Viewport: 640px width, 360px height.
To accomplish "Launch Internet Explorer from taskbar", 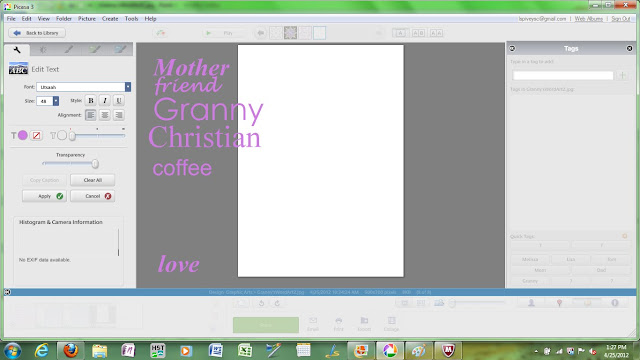I will click(x=42, y=351).
